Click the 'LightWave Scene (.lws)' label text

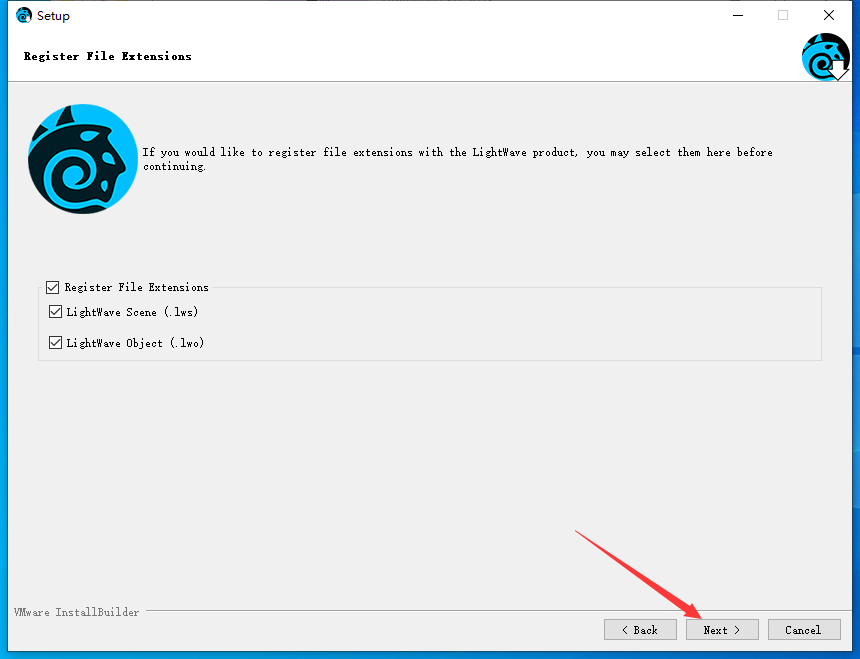tap(132, 312)
